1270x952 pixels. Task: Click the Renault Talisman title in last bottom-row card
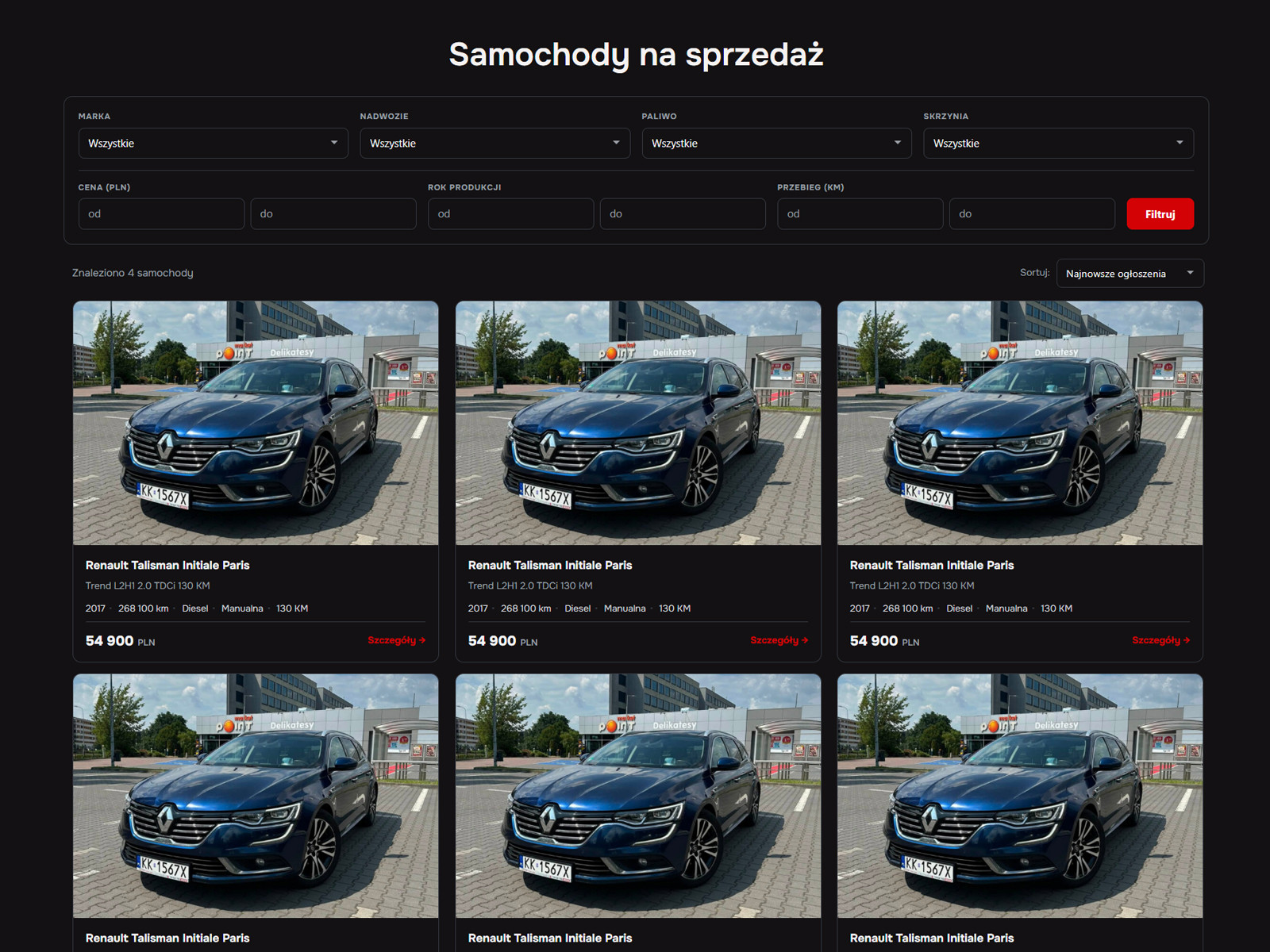pos(932,939)
